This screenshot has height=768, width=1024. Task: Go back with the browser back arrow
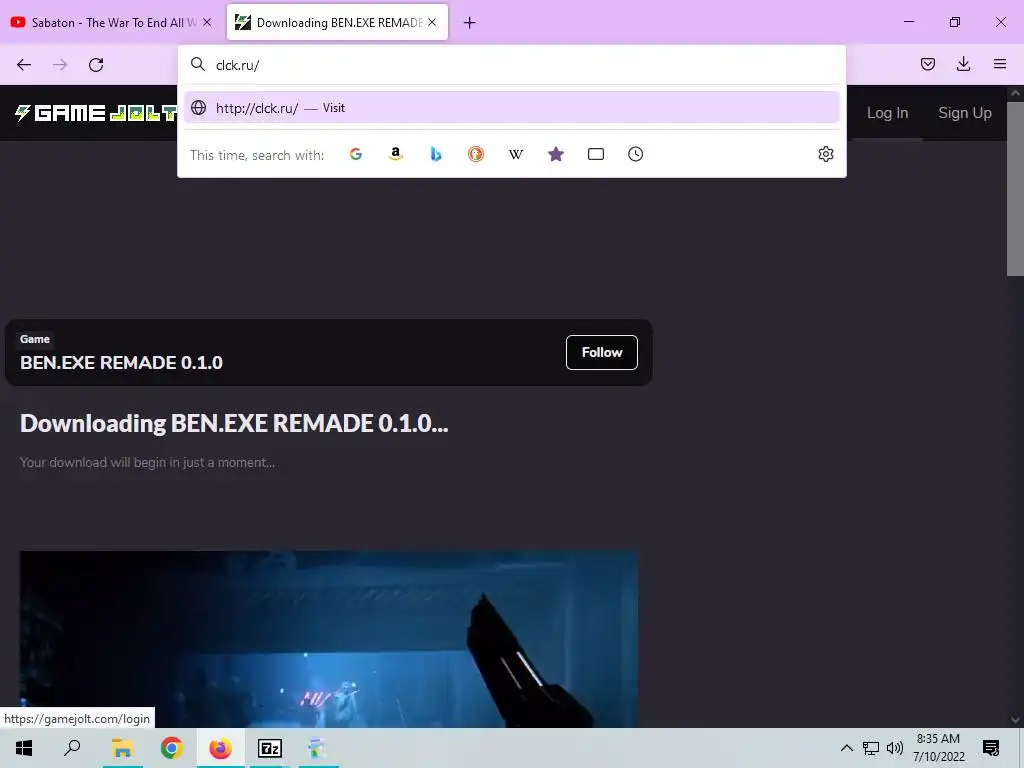(24, 65)
